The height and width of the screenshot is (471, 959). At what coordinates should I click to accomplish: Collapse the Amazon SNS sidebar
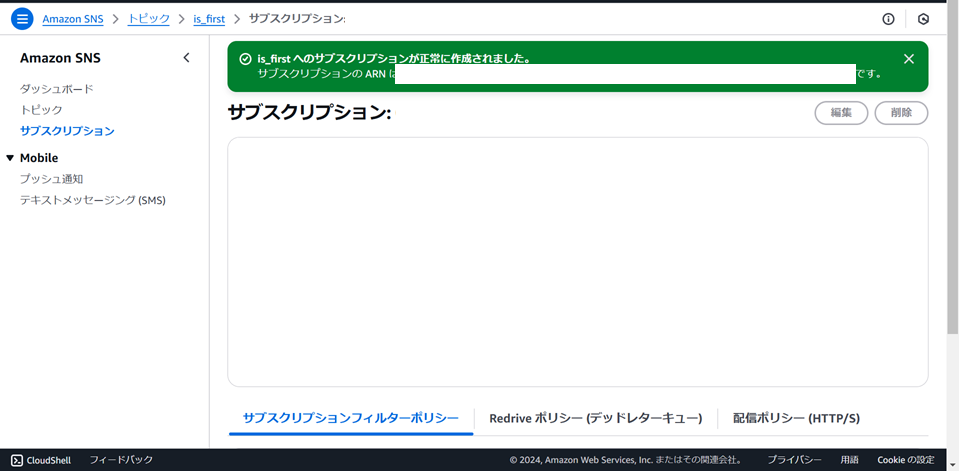tap(187, 58)
